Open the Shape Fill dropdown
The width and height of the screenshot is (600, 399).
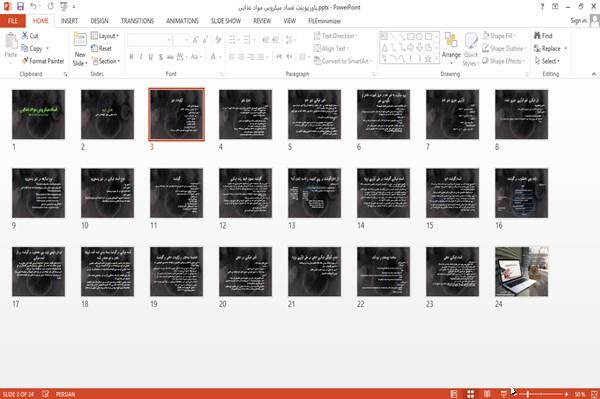(x=499, y=36)
